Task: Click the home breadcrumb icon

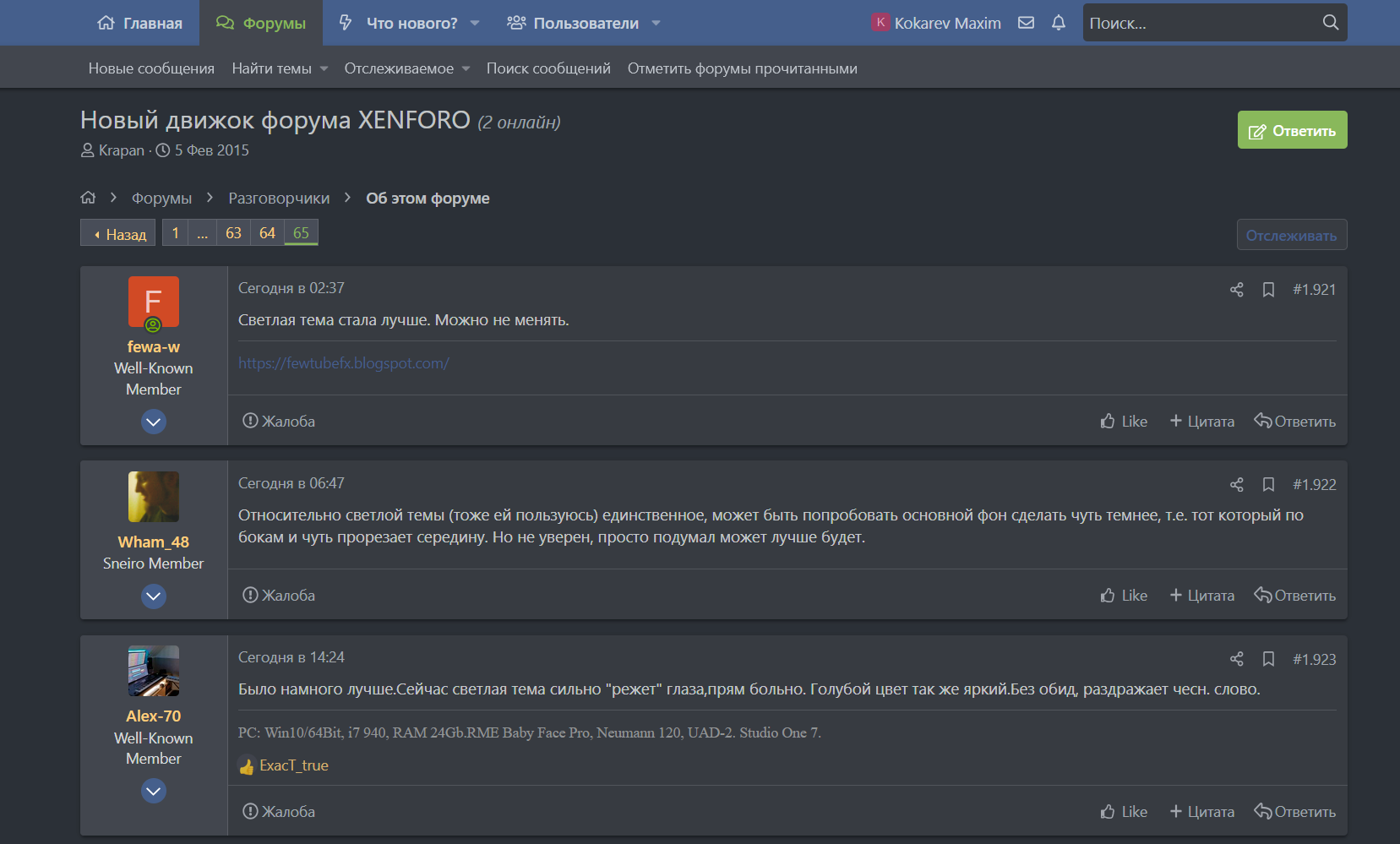Action: point(88,198)
